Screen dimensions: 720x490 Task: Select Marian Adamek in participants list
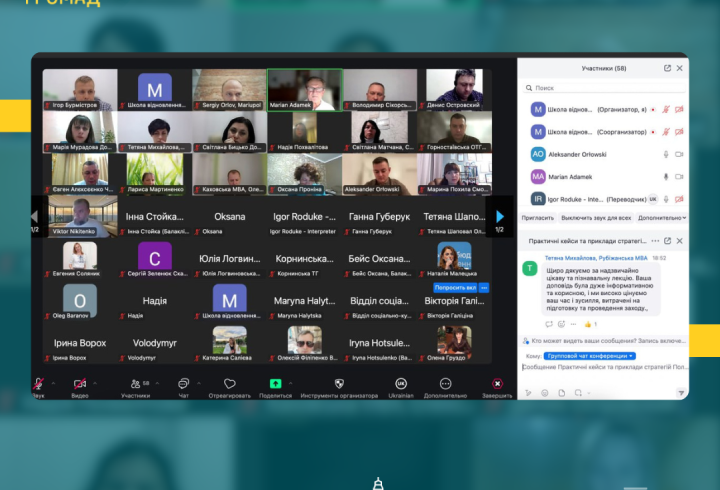pyautogui.click(x=604, y=176)
